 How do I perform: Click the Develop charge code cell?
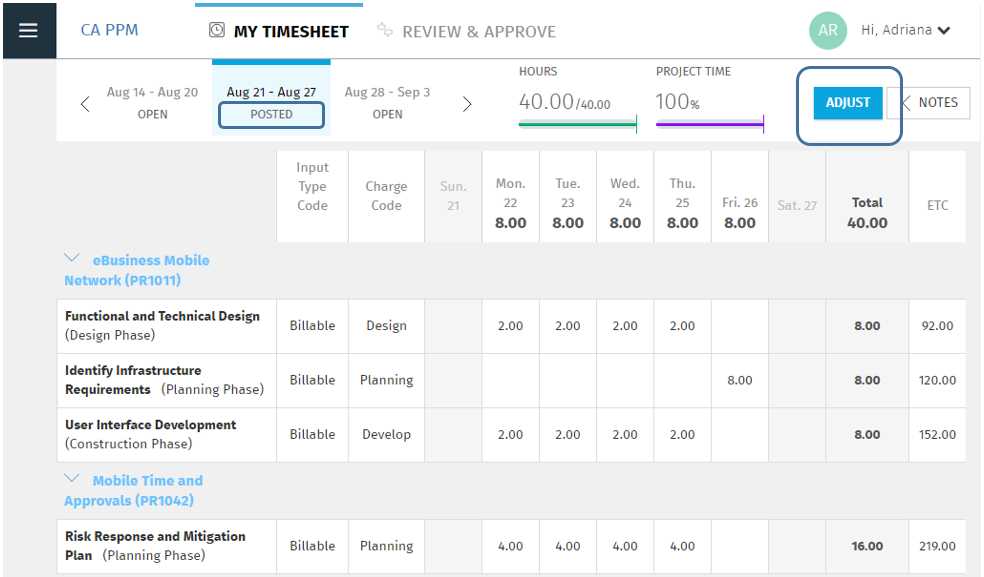coord(387,434)
